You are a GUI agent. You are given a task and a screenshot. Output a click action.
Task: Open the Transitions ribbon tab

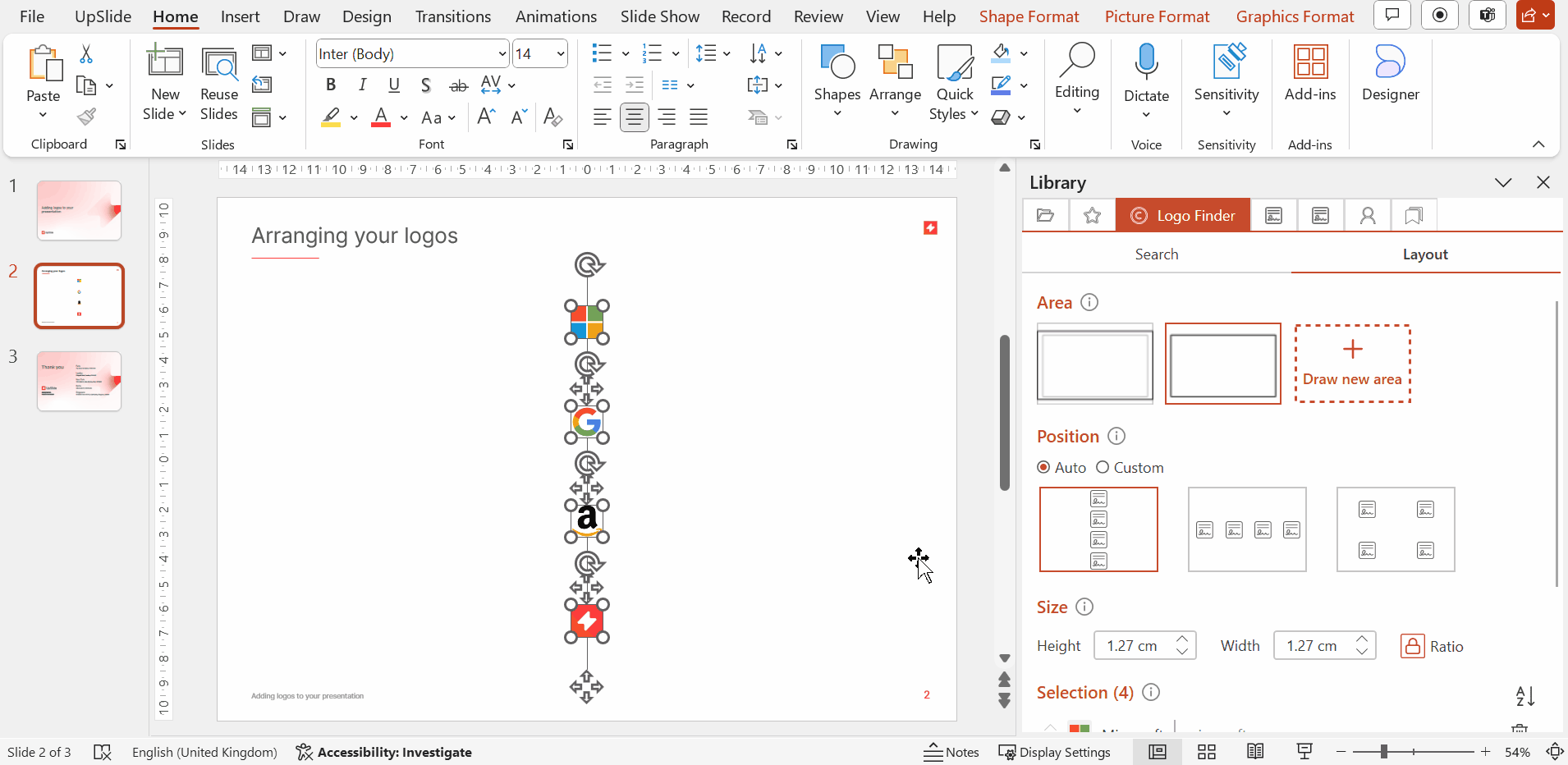click(x=453, y=16)
